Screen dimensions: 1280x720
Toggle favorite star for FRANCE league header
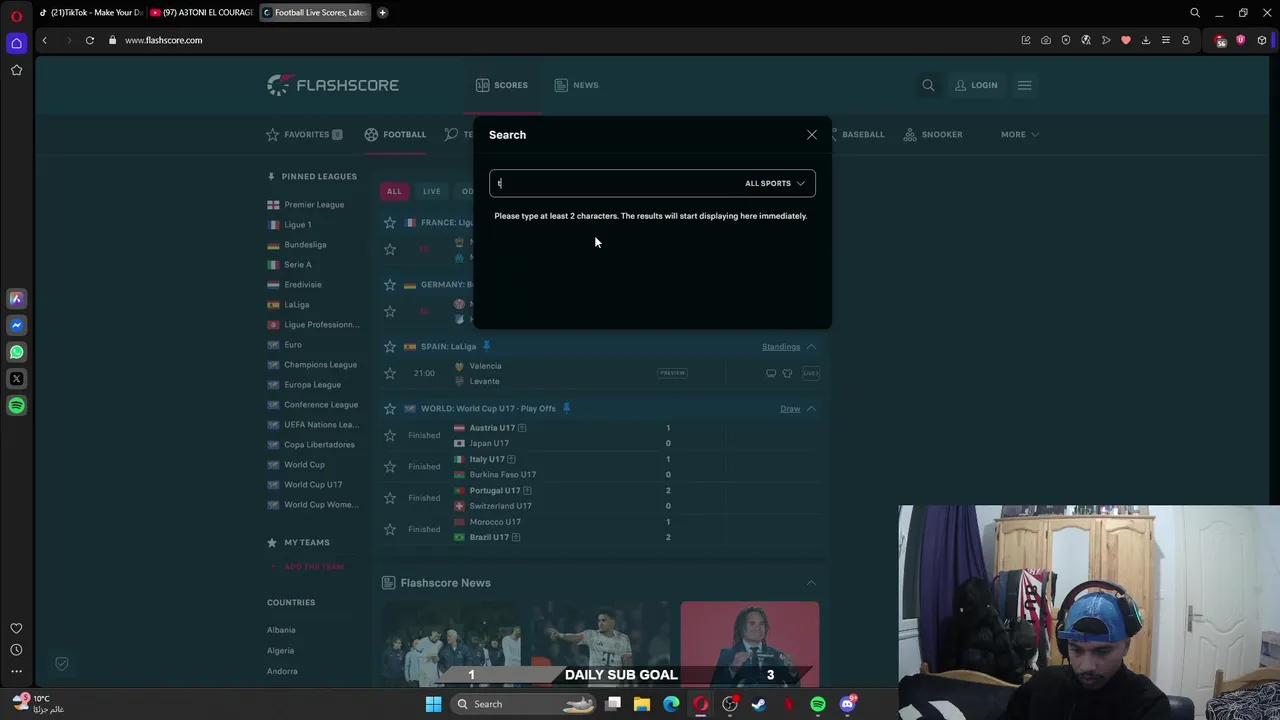pos(390,222)
